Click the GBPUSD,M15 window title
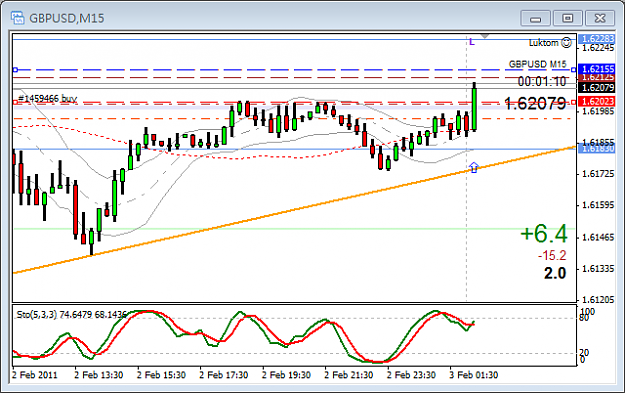The height and width of the screenshot is (393, 625). coord(67,18)
